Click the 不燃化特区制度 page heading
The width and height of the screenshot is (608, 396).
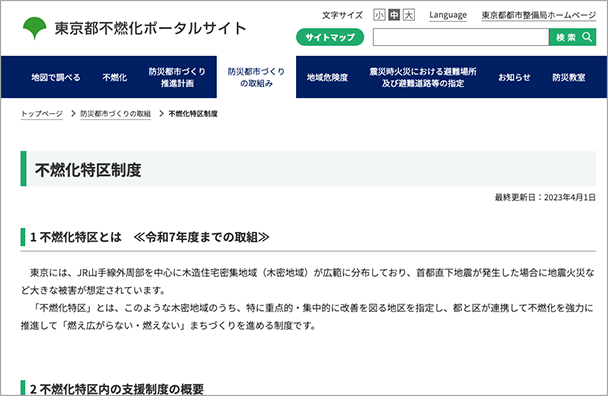coord(88,169)
